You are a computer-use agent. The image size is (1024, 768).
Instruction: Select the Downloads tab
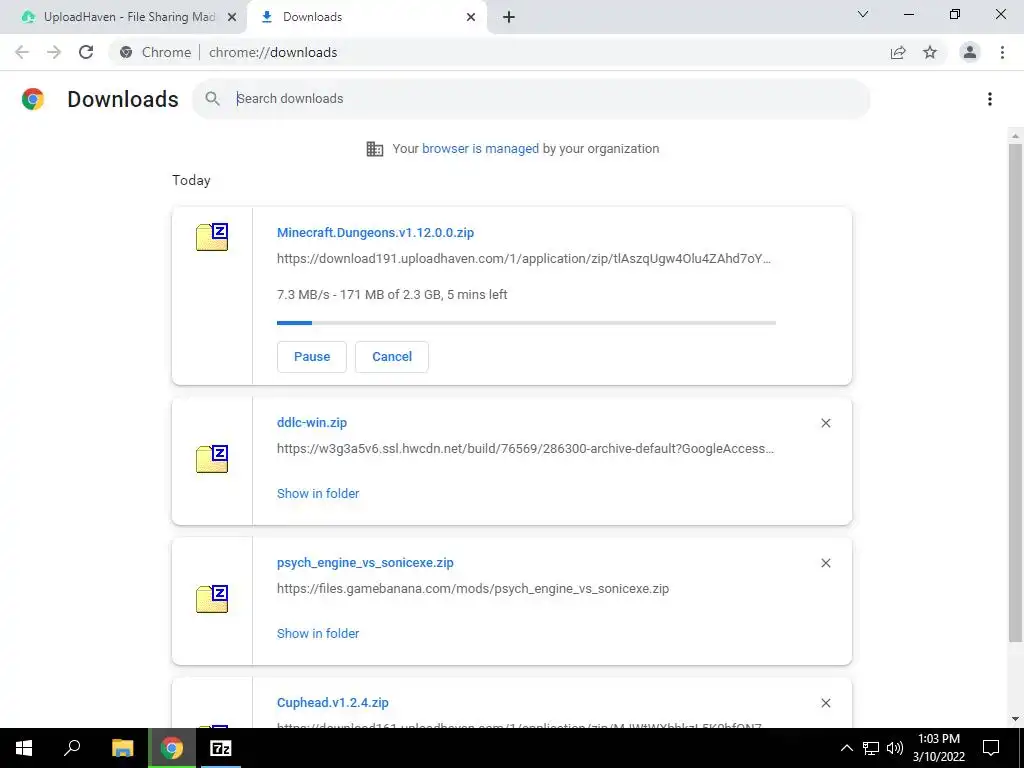(x=366, y=17)
